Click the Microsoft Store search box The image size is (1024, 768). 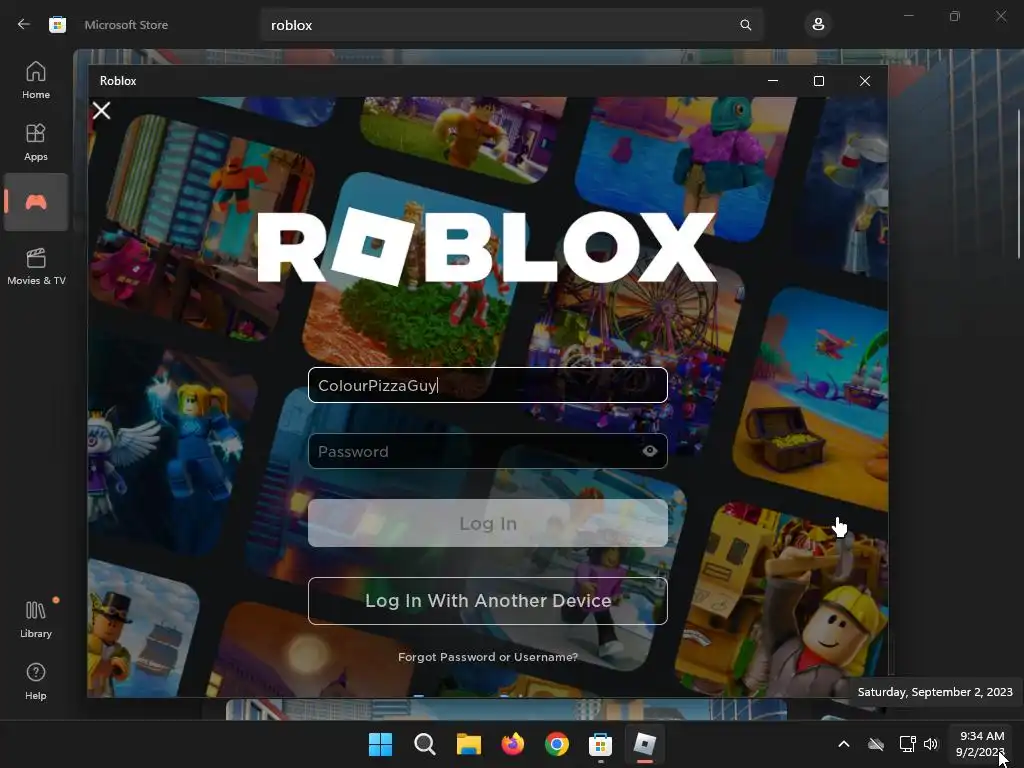pos(512,25)
